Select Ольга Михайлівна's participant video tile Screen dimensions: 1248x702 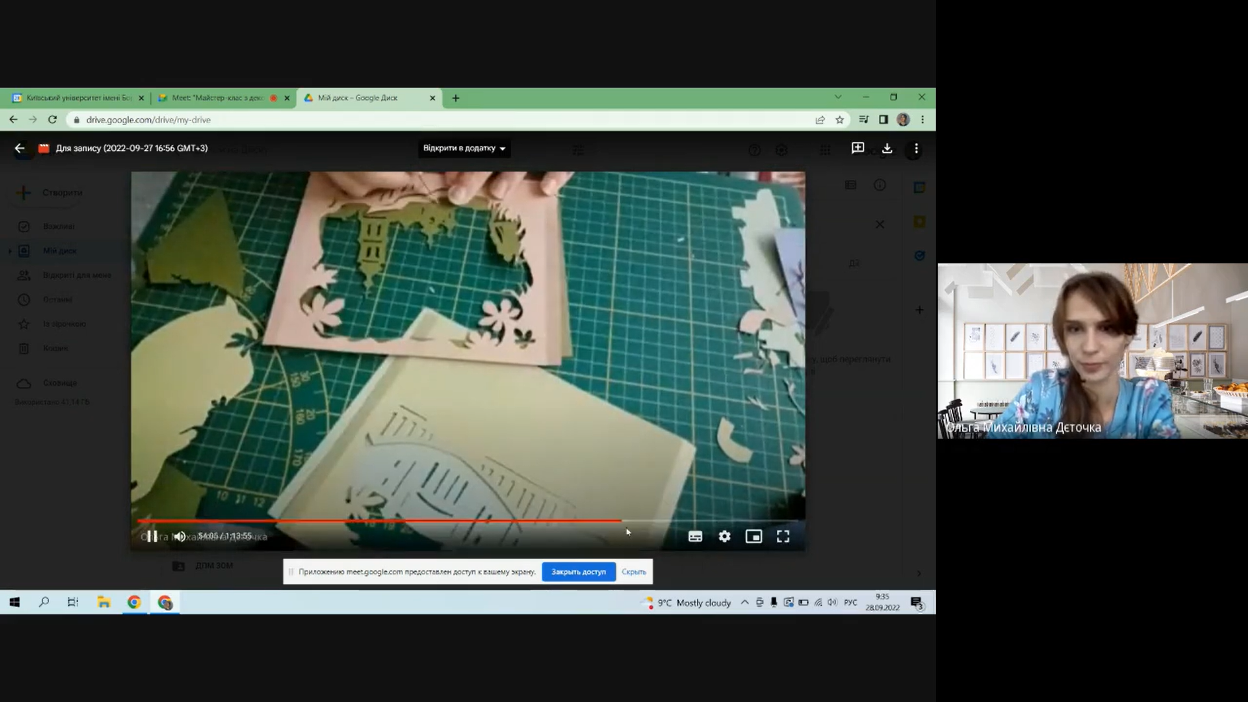click(x=1092, y=351)
